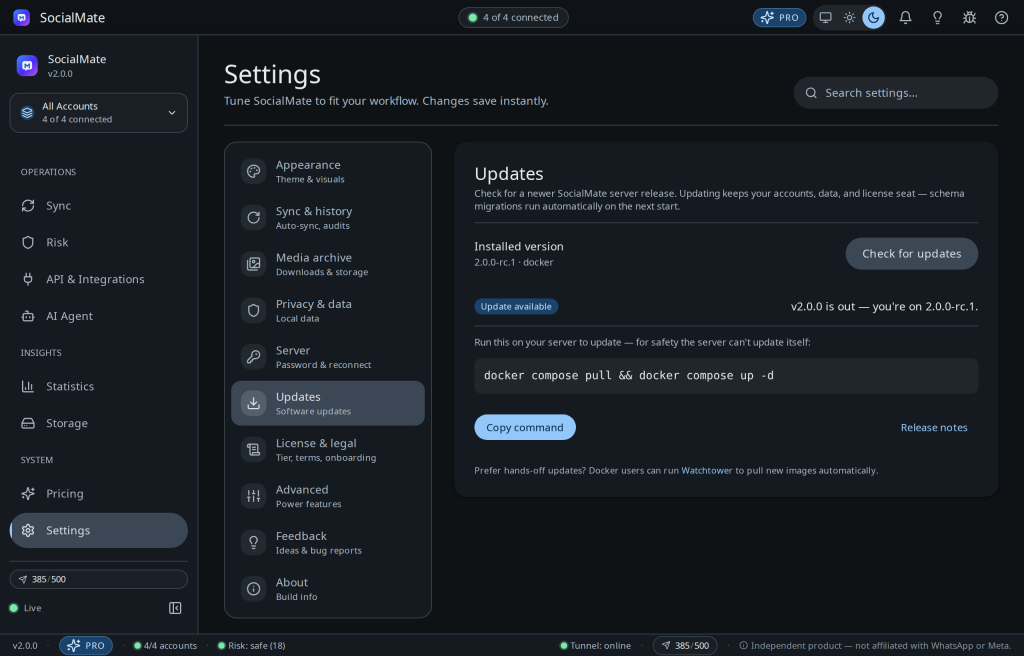Viewport: 1024px width, 656px height.
Task: Open the About settings tab
Action: (328, 589)
